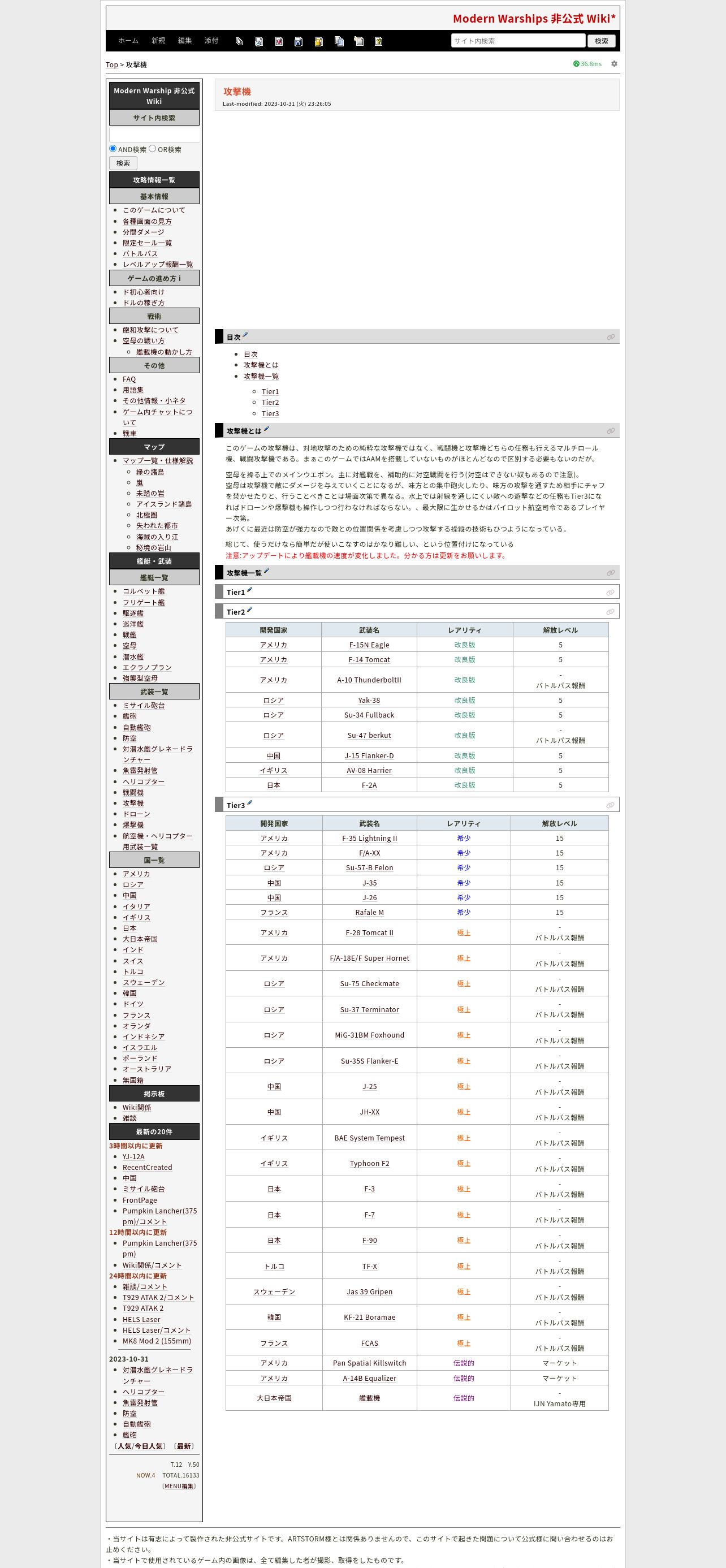Click chain anchor icon on Tier1 heading bar

click(x=610, y=592)
